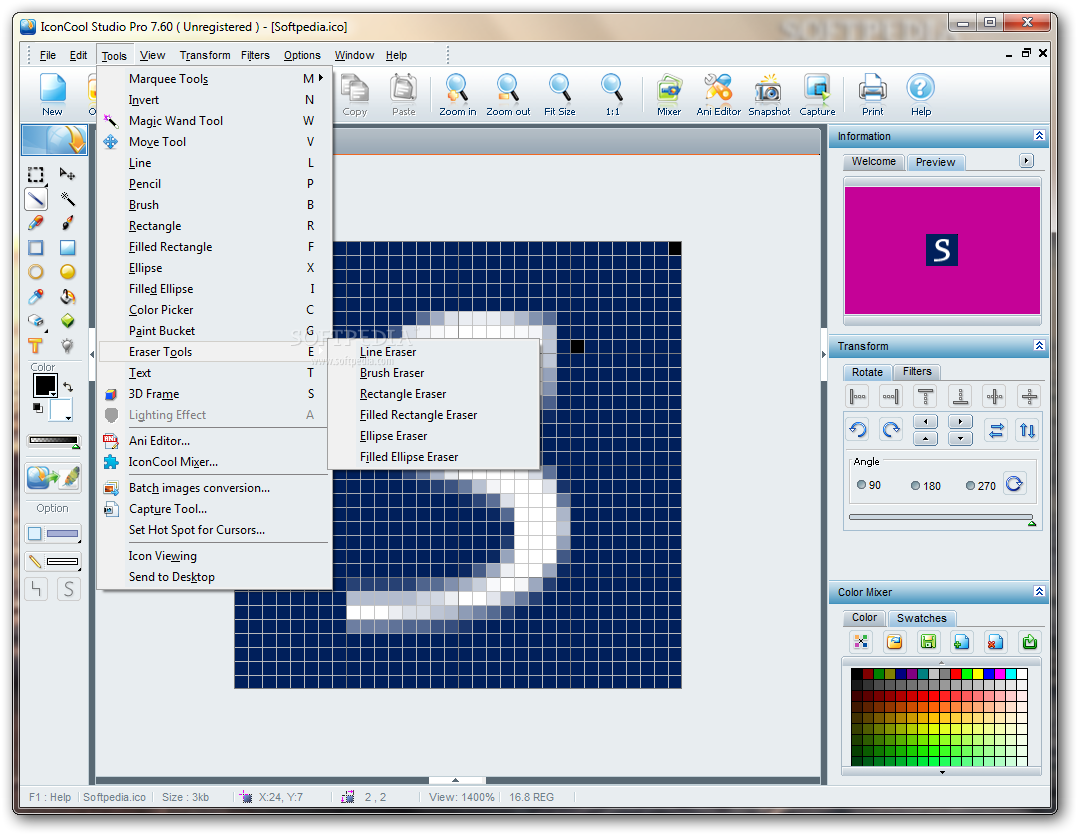The height and width of the screenshot is (835, 1078).
Task: Click the Zoom in toolbar icon
Action: click(x=457, y=95)
